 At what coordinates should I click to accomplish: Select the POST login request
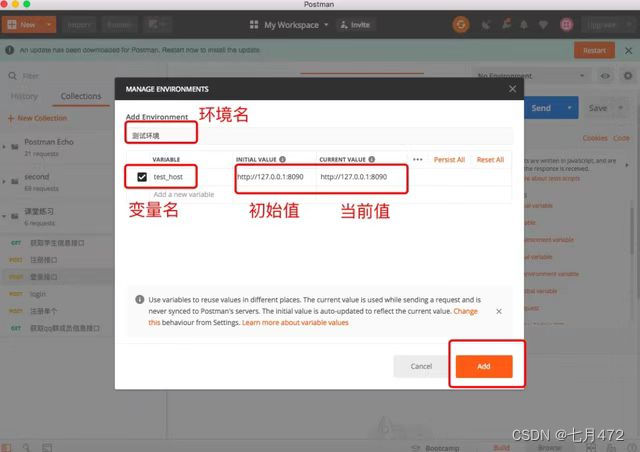click(x=56, y=294)
